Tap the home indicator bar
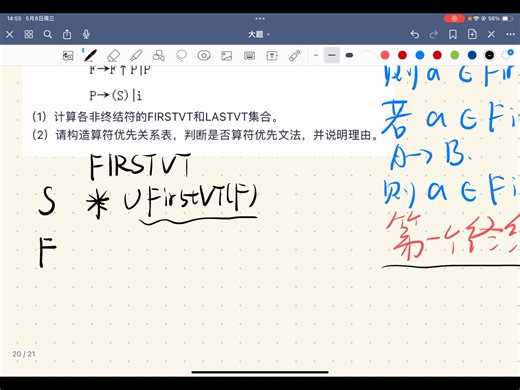Image resolution: width=520 pixels, height=390 pixels. pyautogui.click(x=260, y=372)
